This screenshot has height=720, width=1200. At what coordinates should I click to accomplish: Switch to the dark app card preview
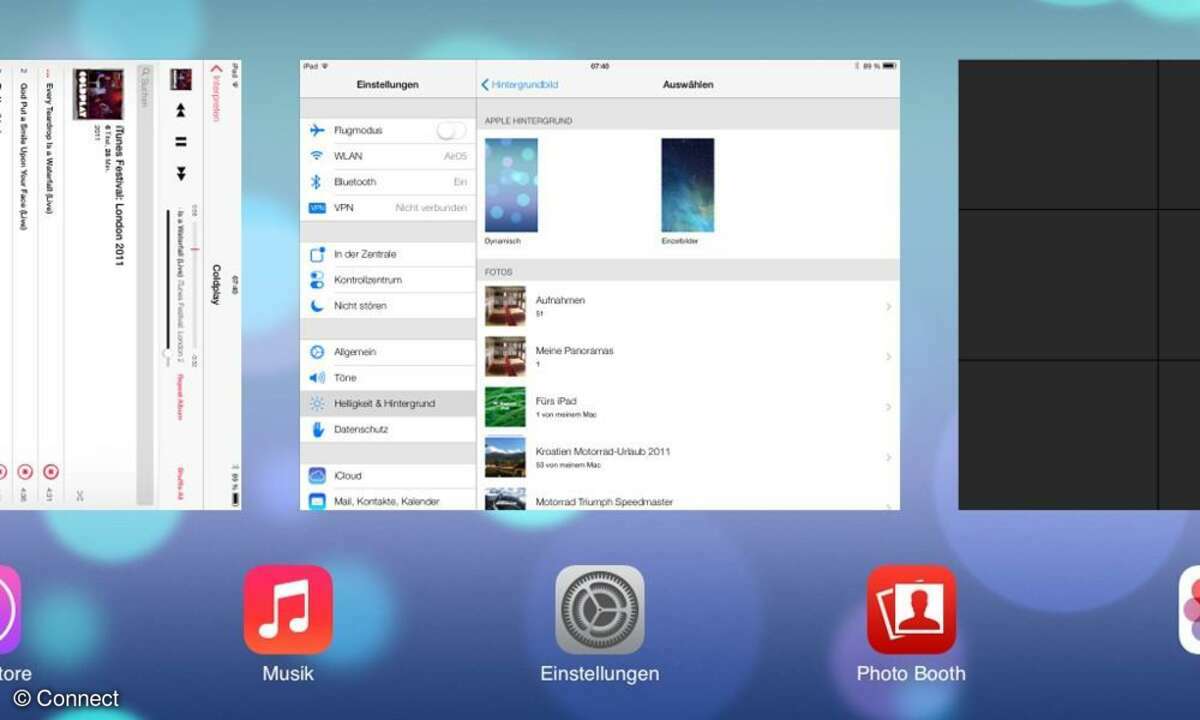[1079, 285]
